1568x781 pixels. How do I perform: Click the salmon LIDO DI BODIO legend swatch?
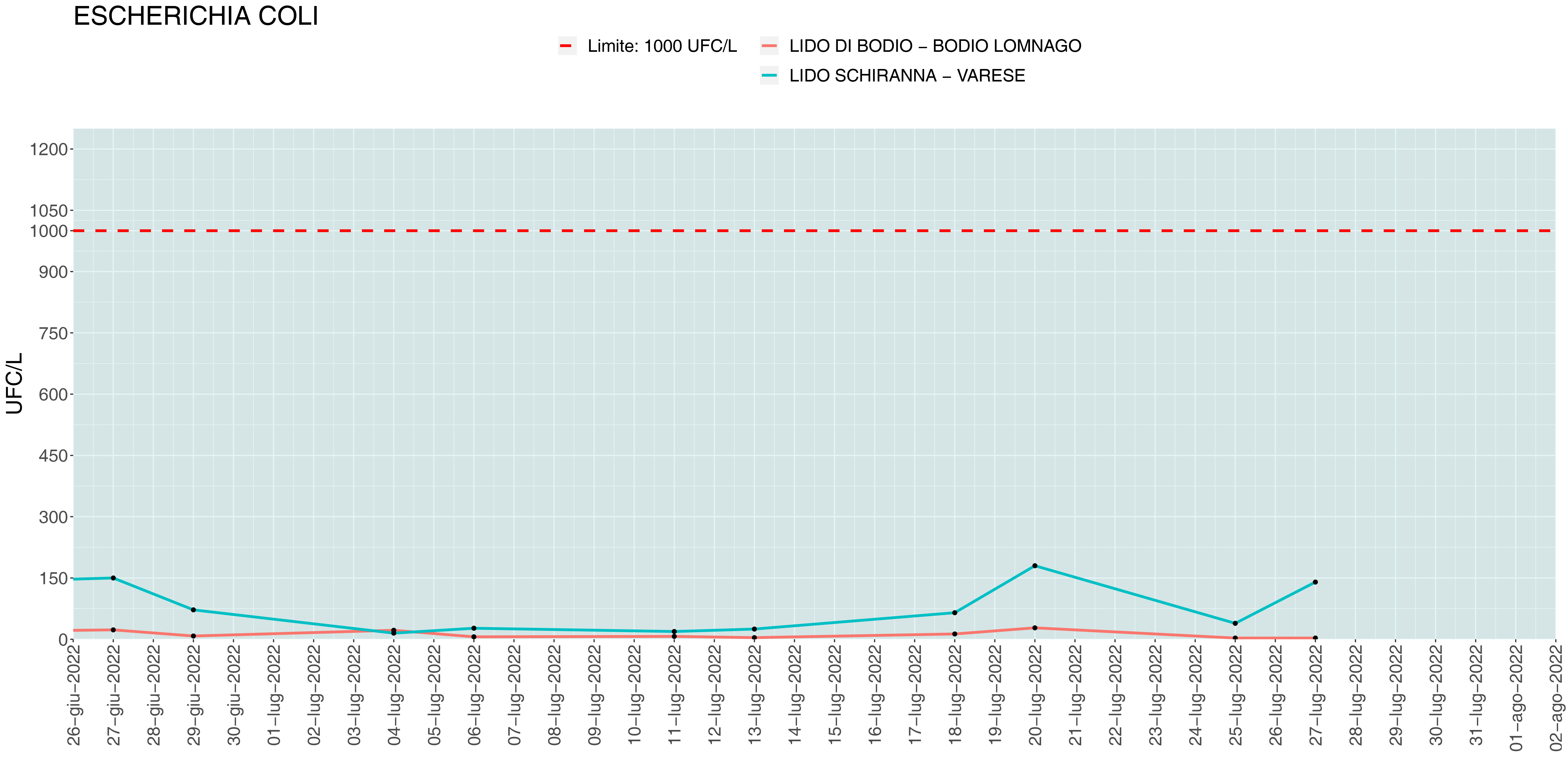pyautogui.click(x=769, y=46)
